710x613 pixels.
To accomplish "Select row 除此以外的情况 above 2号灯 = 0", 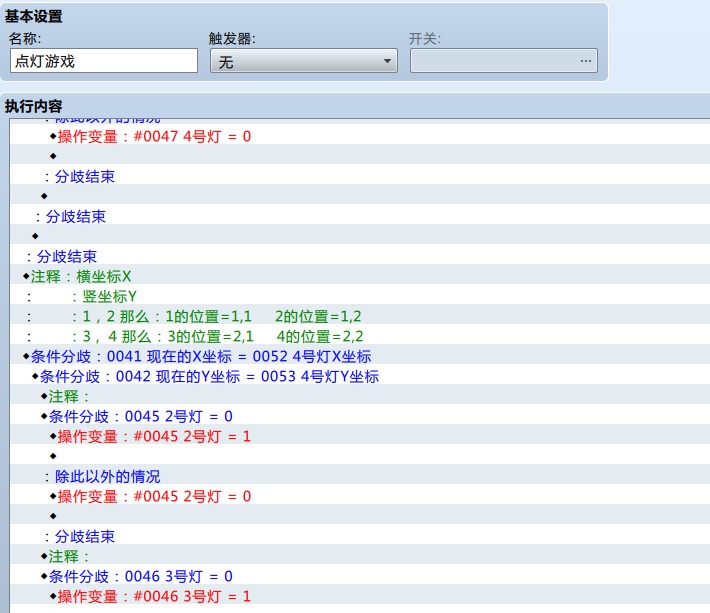I will coord(360,476).
